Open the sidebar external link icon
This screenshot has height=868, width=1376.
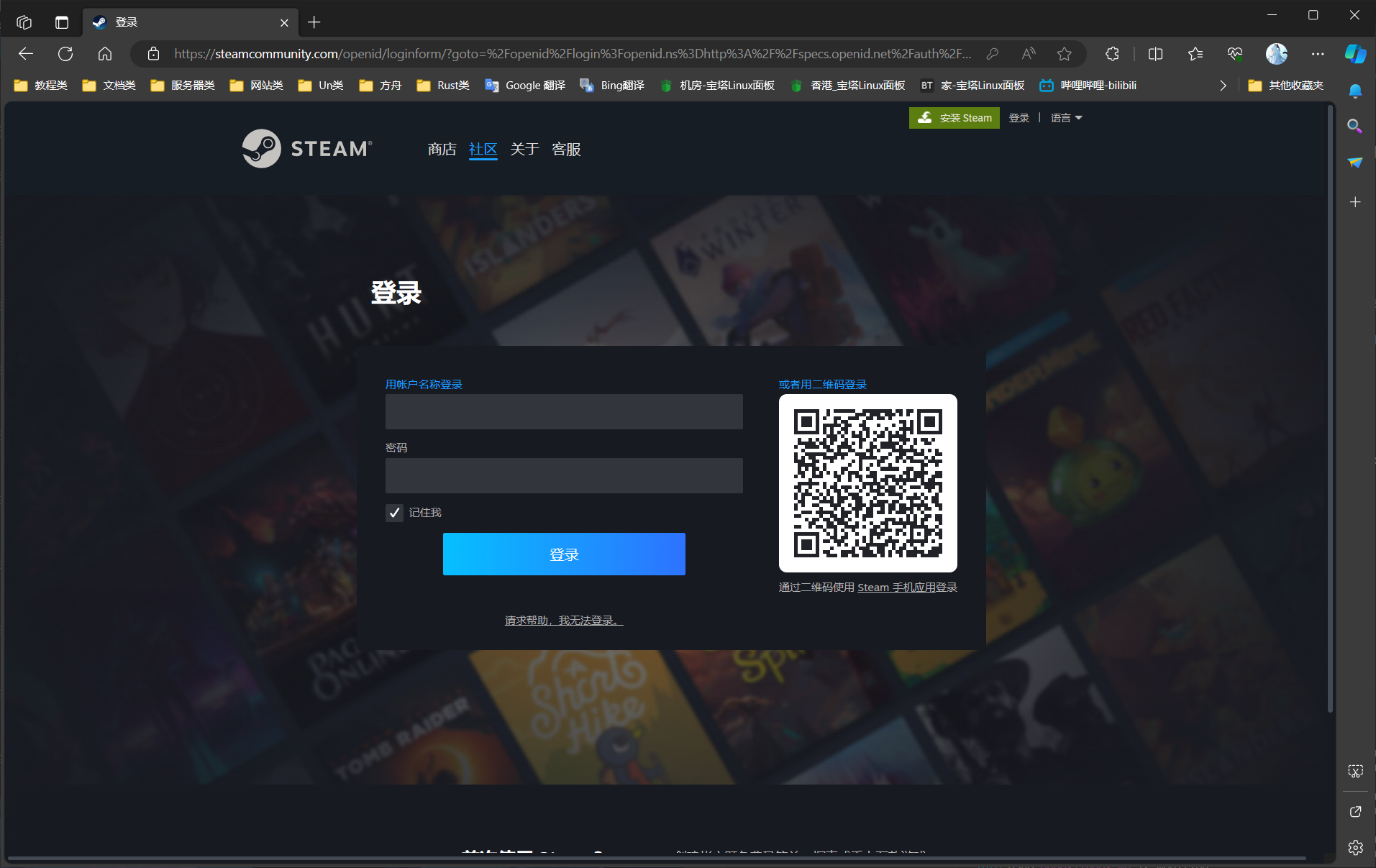pyautogui.click(x=1355, y=812)
